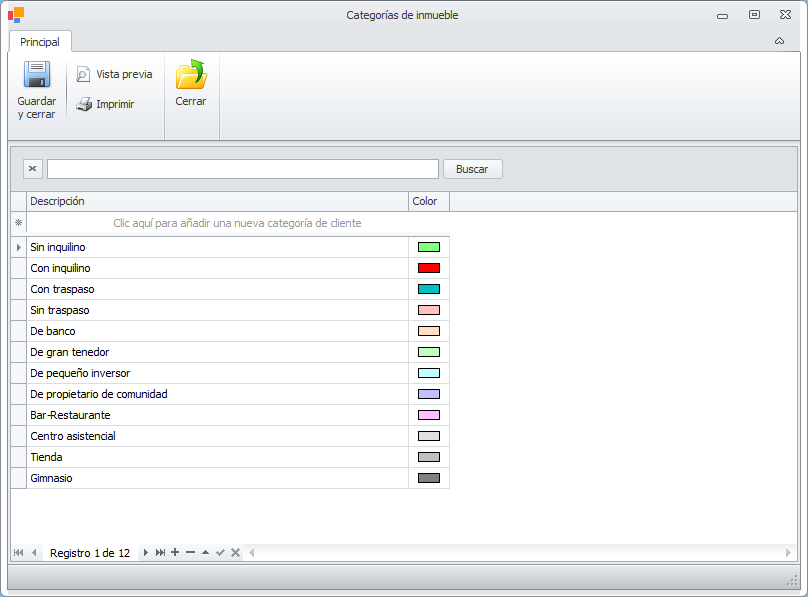The image size is (808, 597).
Task: Click the swatch for Bar-Restaurante
Action: point(429,415)
